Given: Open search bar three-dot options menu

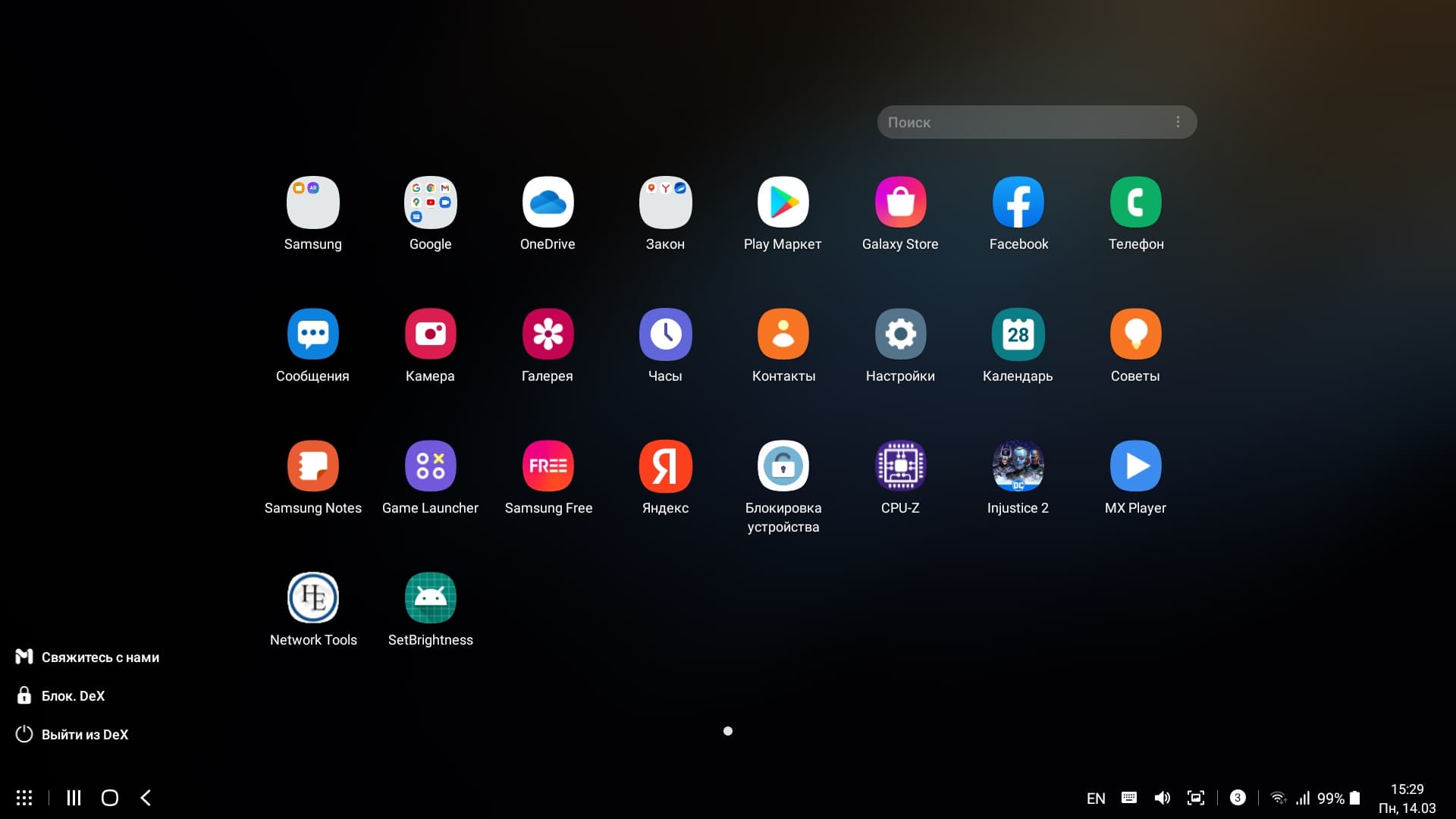Looking at the screenshot, I should (1177, 122).
